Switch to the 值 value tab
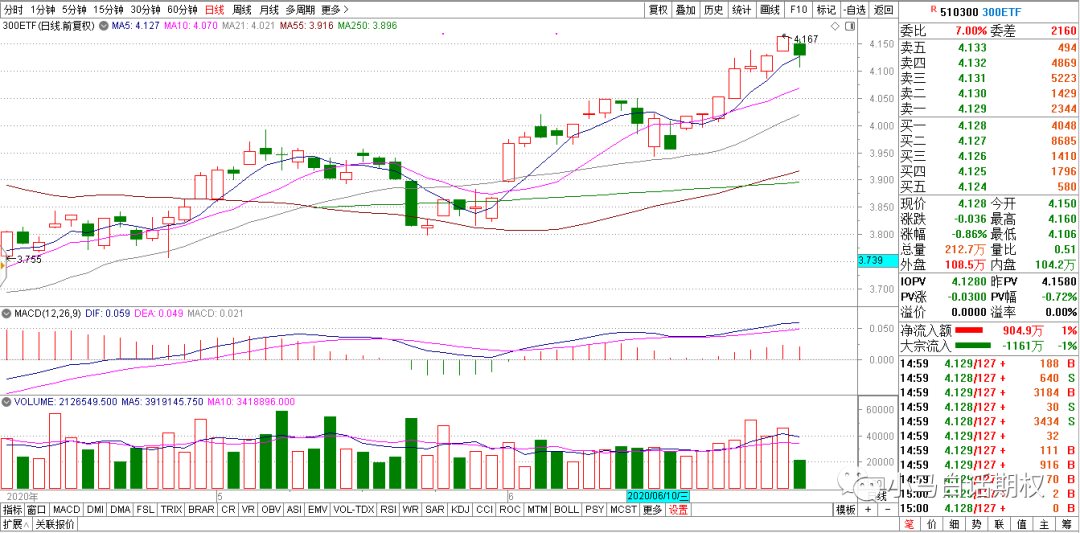The height and width of the screenshot is (533, 1080). pyautogui.click(x=1023, y=524)
